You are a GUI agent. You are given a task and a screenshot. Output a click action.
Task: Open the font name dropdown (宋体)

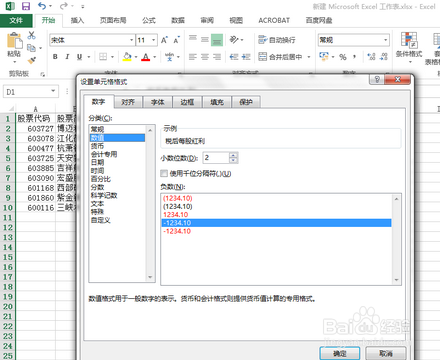click(x=131, y=40)
